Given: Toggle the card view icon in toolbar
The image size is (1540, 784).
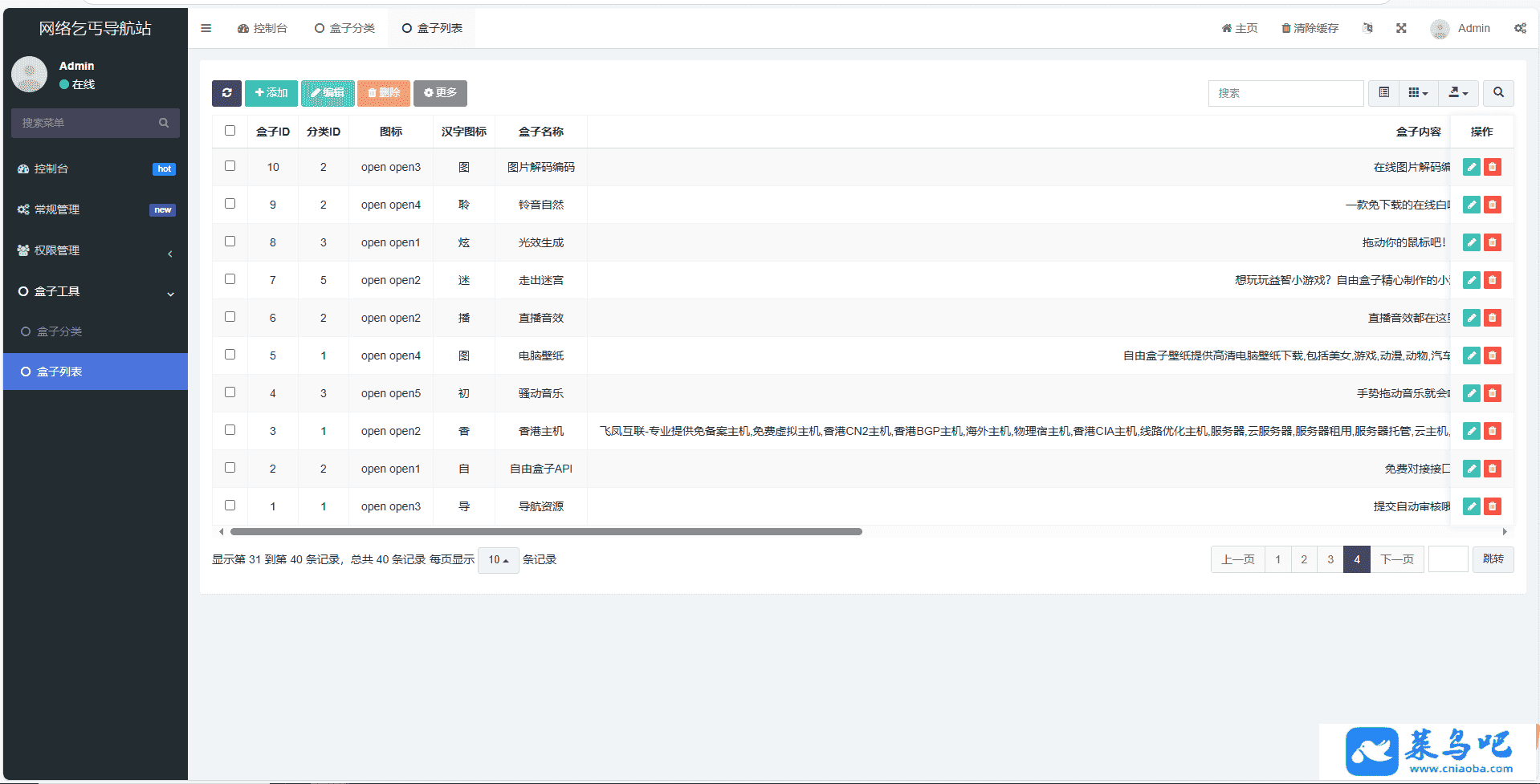Looking at the screenshot, I should point(1384,93).
